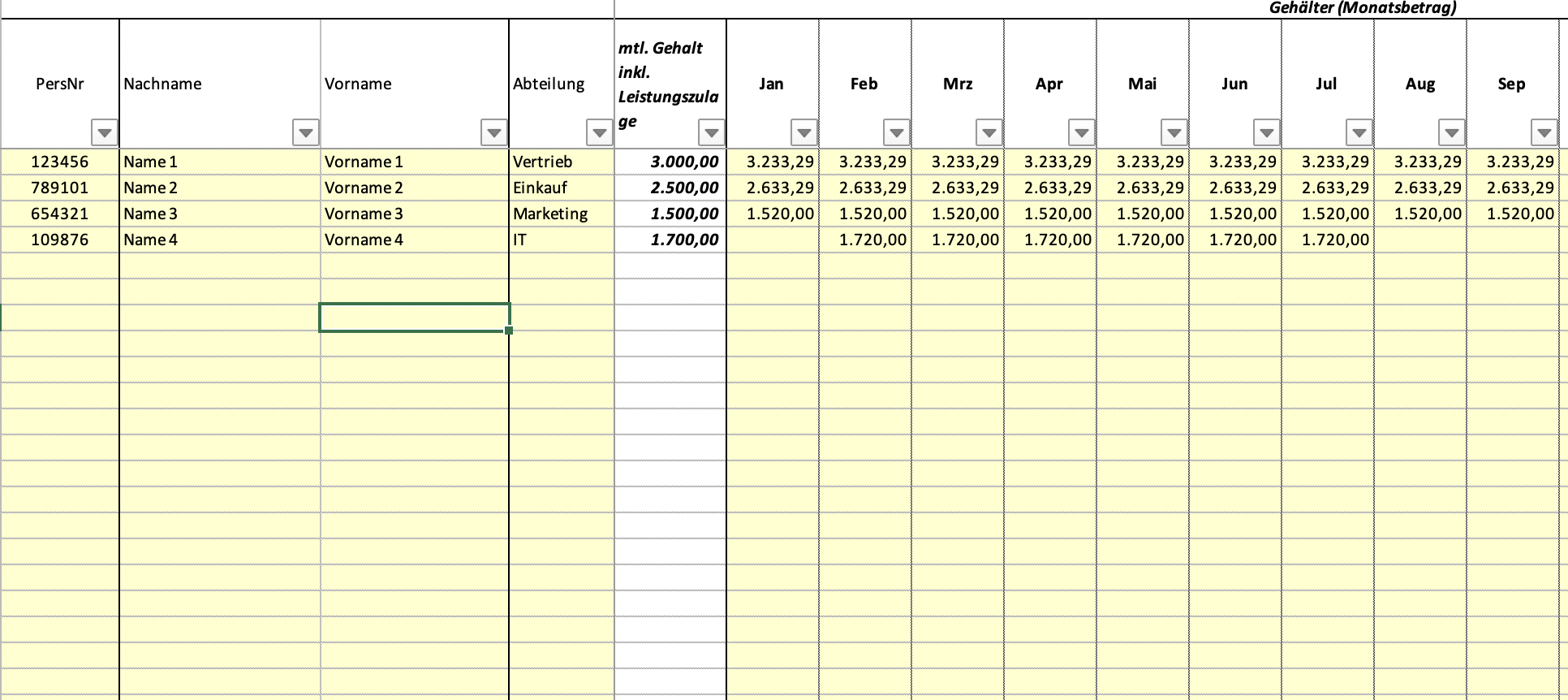
Task: Select cell with PersNr 654321
Action: tap(60, 214)
